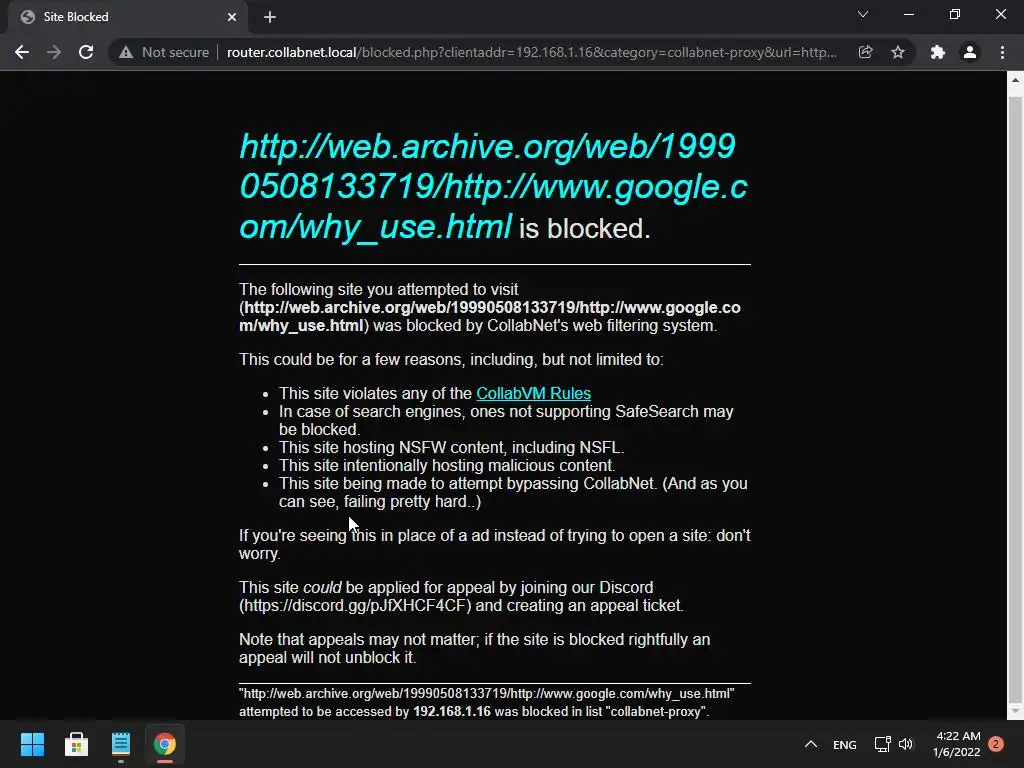Select the Site Blocked tab

pos(128,17)
